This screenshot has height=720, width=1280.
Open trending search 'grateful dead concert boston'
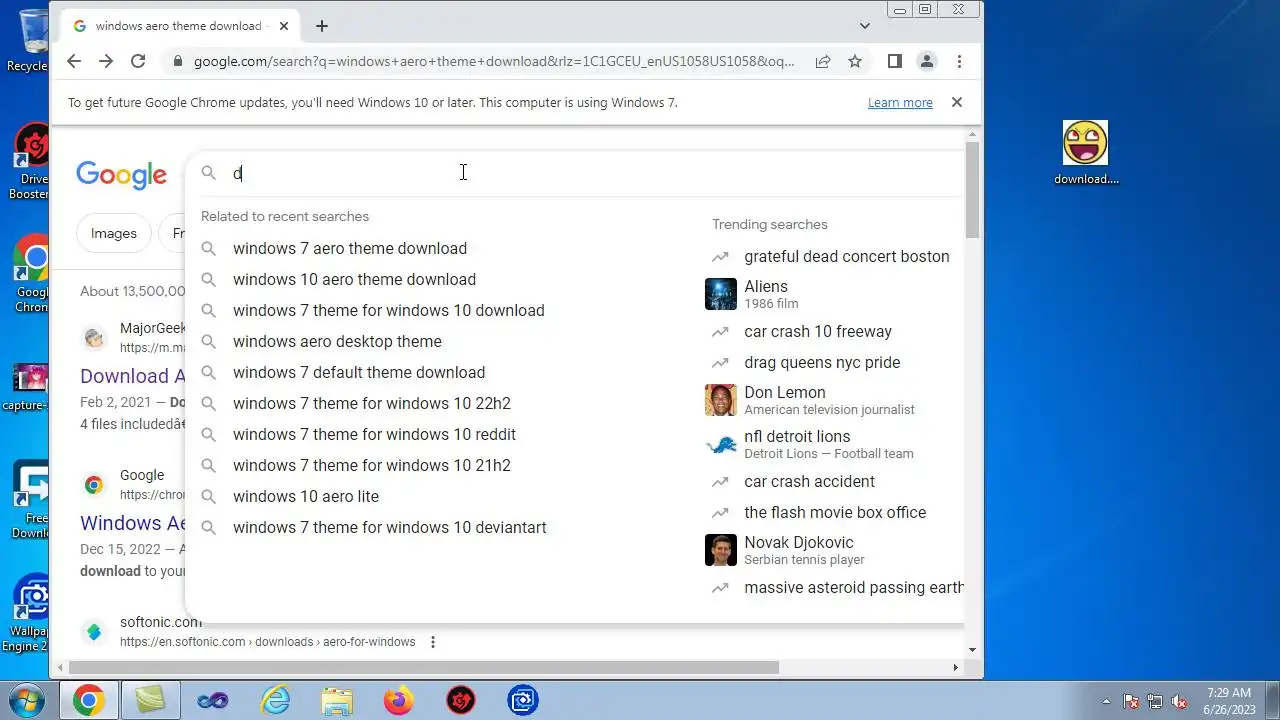847,256
